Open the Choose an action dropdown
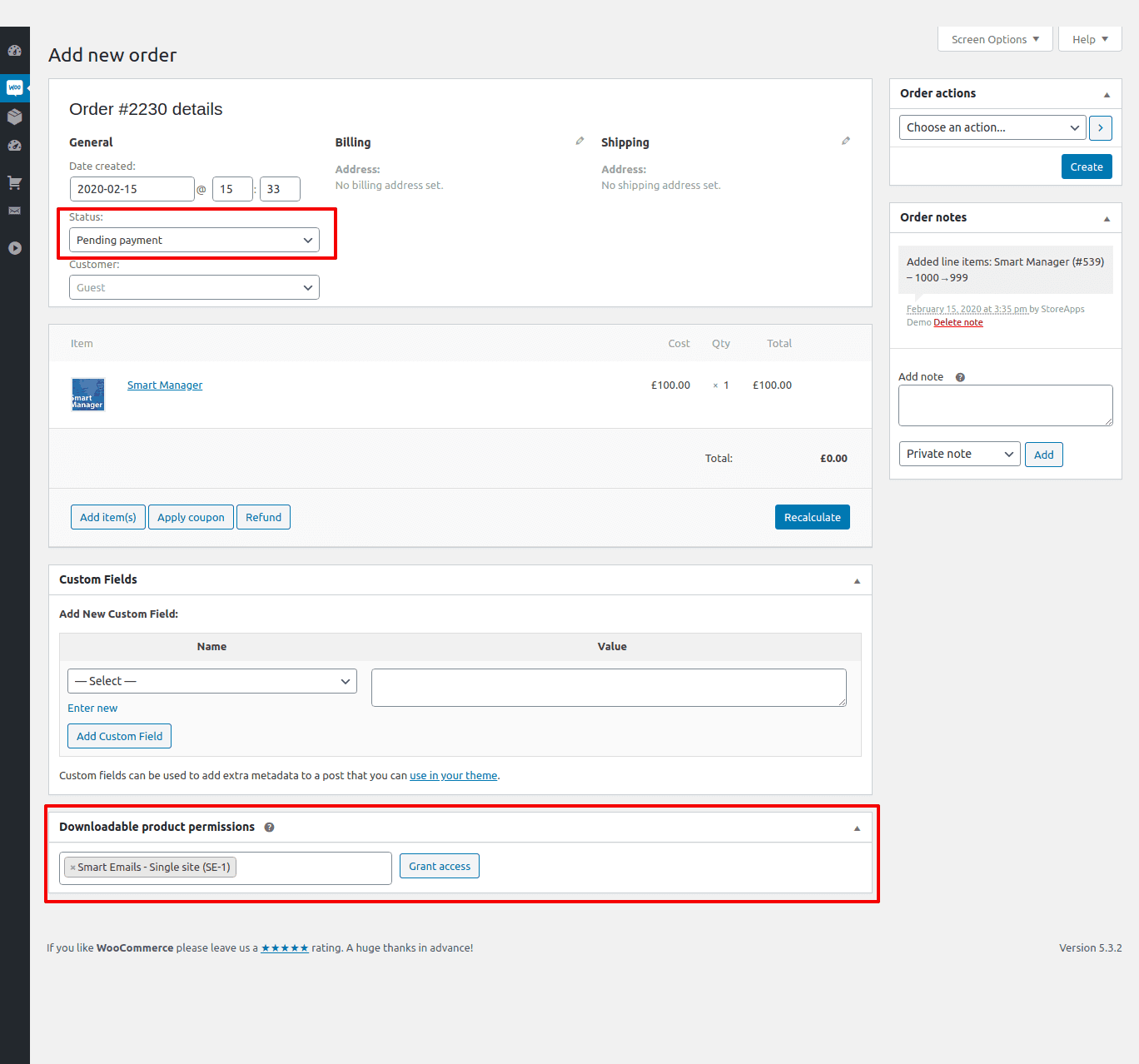The image size is (1139, 1064). point(992,127)
